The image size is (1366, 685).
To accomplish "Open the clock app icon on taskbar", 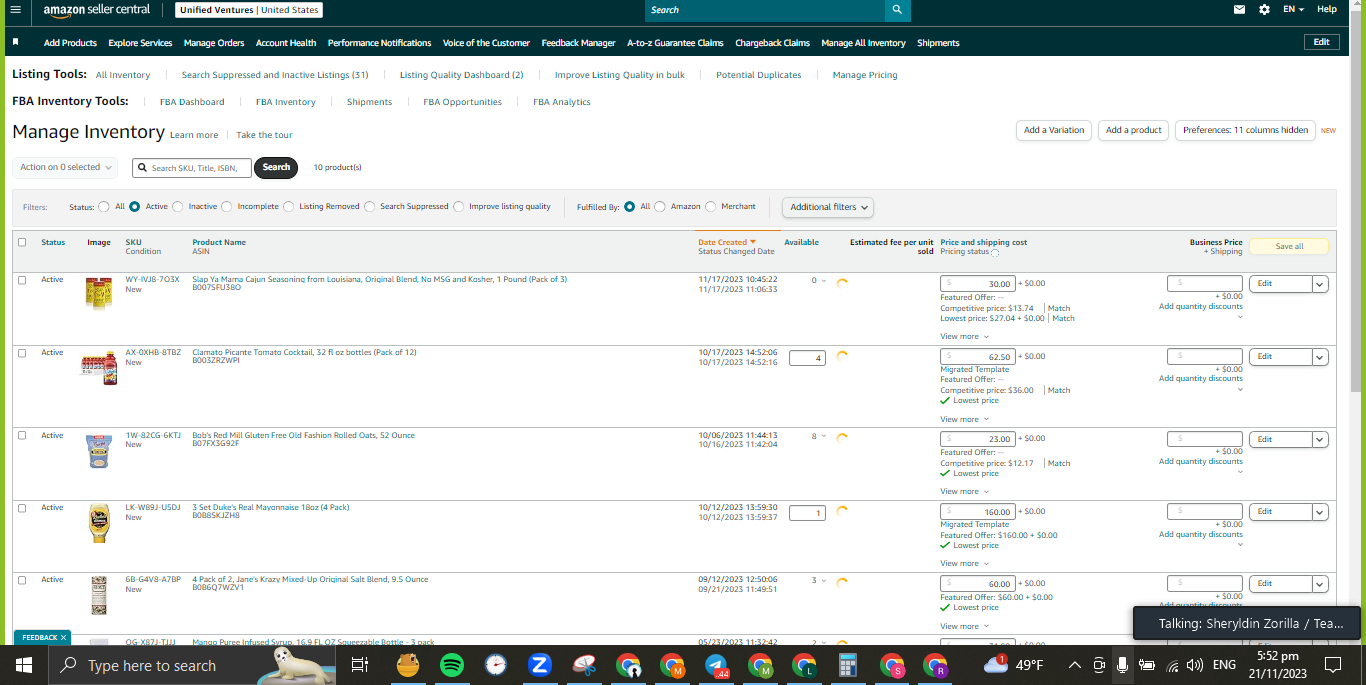I will point(496,665).
